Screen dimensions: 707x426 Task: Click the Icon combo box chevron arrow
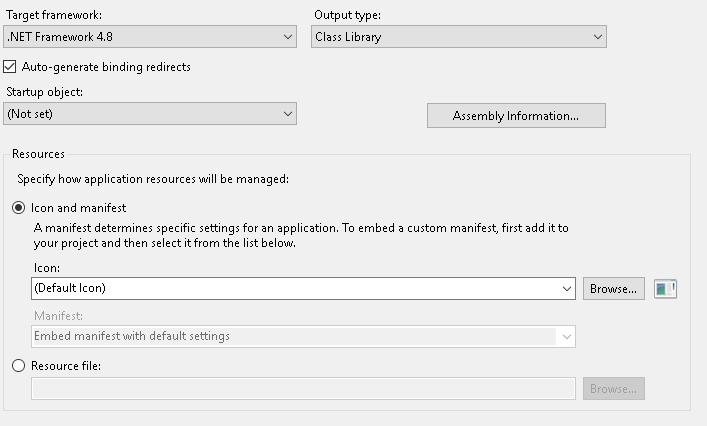567,289
